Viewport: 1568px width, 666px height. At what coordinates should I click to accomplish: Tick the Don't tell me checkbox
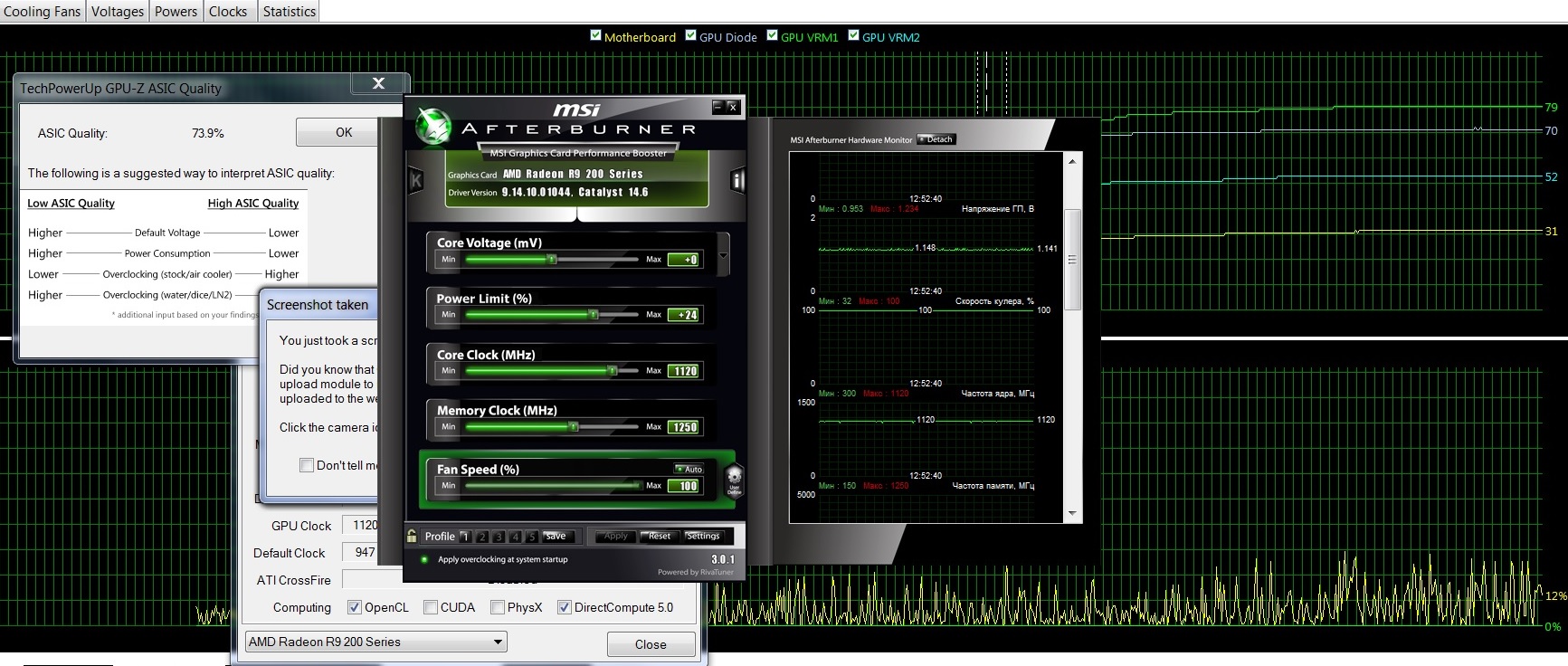tap(307, 465)
